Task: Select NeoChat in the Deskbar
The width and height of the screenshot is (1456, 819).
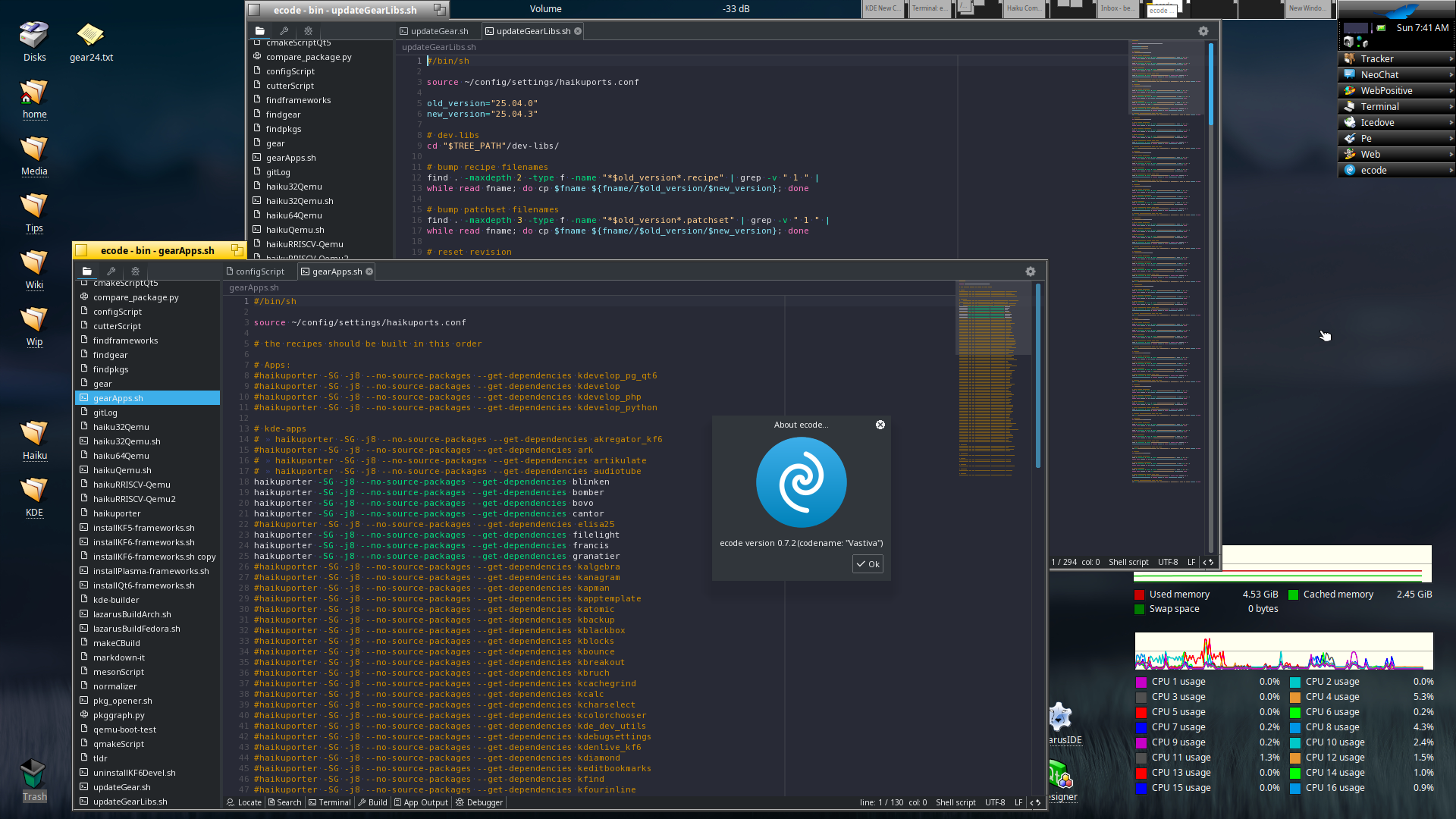Action: (x=1396, y=74)
